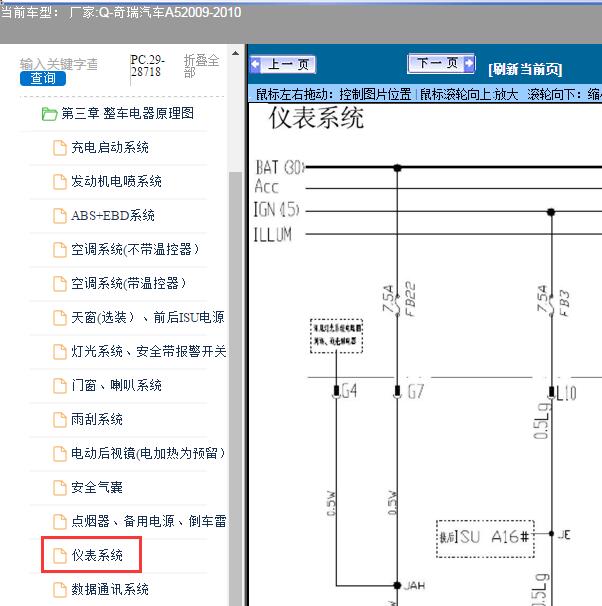Click the left arrow icon on 上一页

255,64
